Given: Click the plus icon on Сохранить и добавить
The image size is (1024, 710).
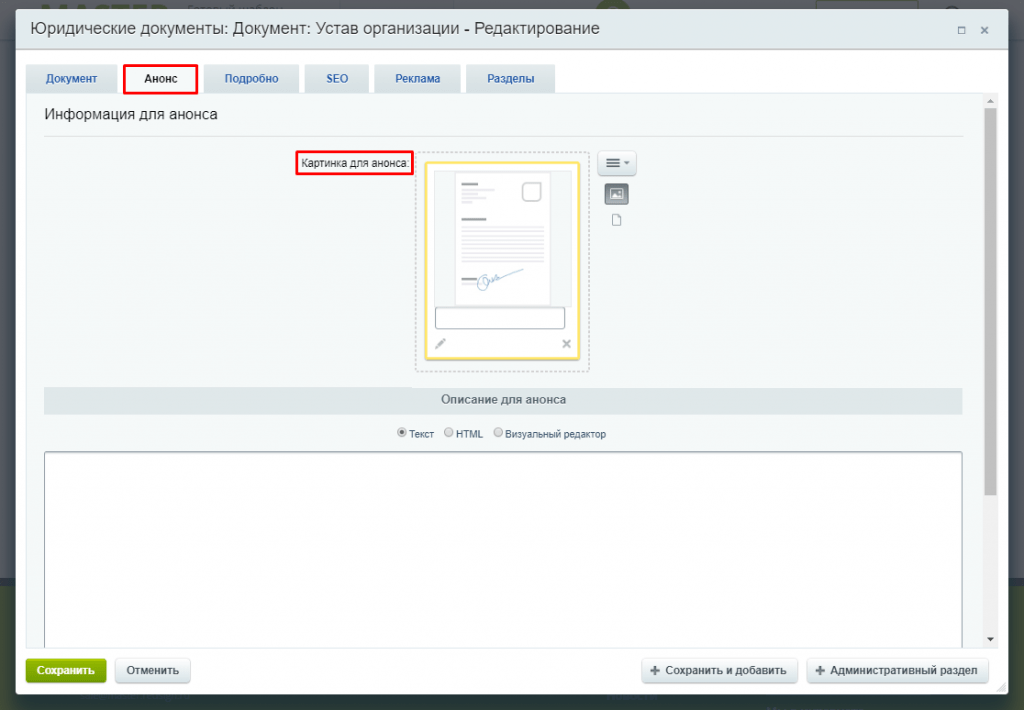Looking at the screenshot, I should 655,671.
